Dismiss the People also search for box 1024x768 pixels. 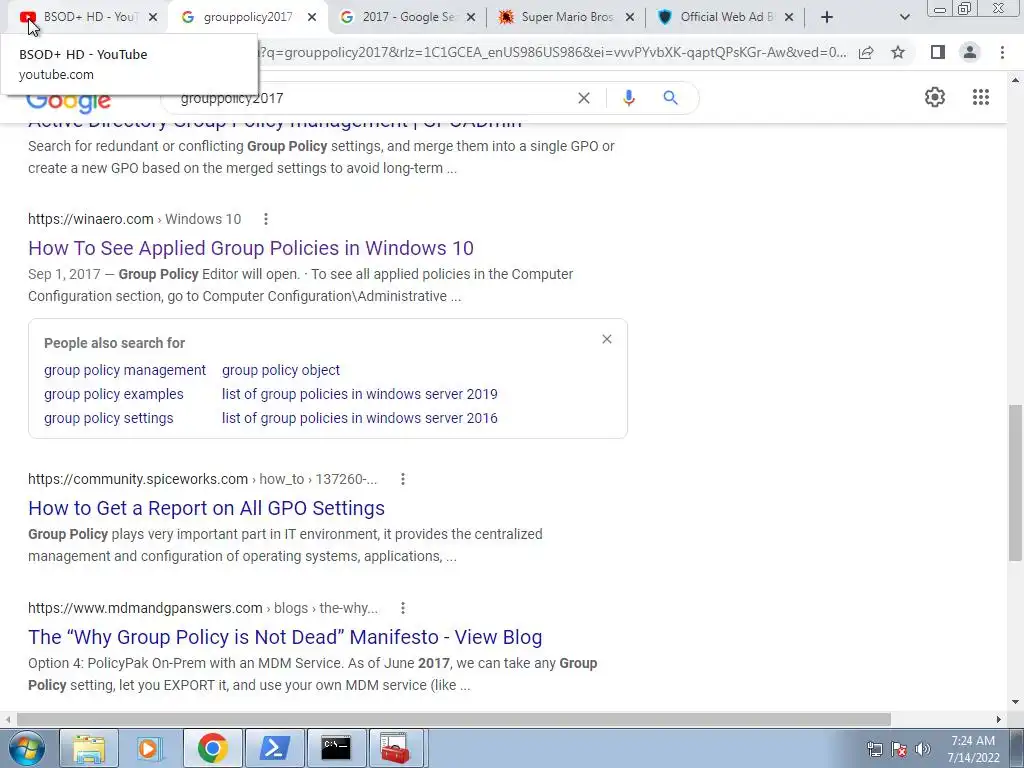pyautogui.click(x=607, y=339)
